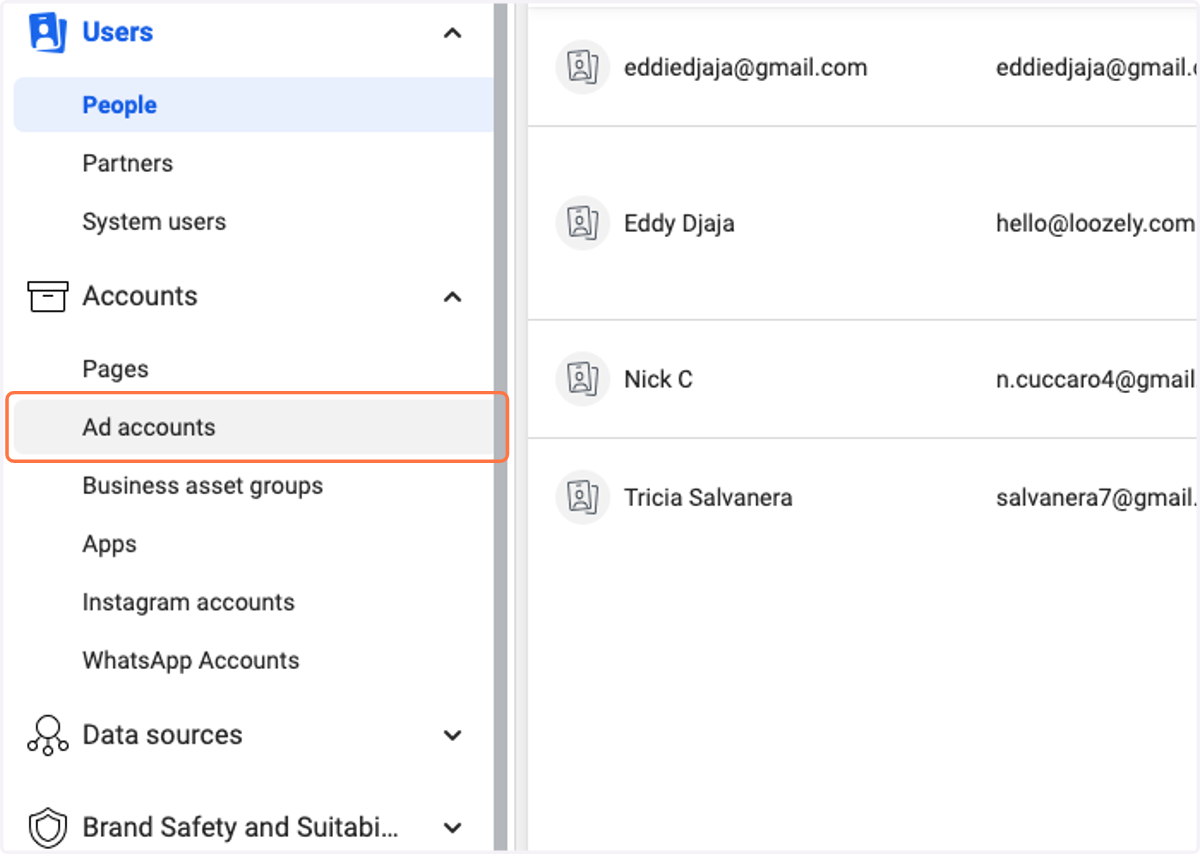Click email starting with n.cuccaro4
The height and width of the screenshot is (854, 1200).
pos(1097,379)
